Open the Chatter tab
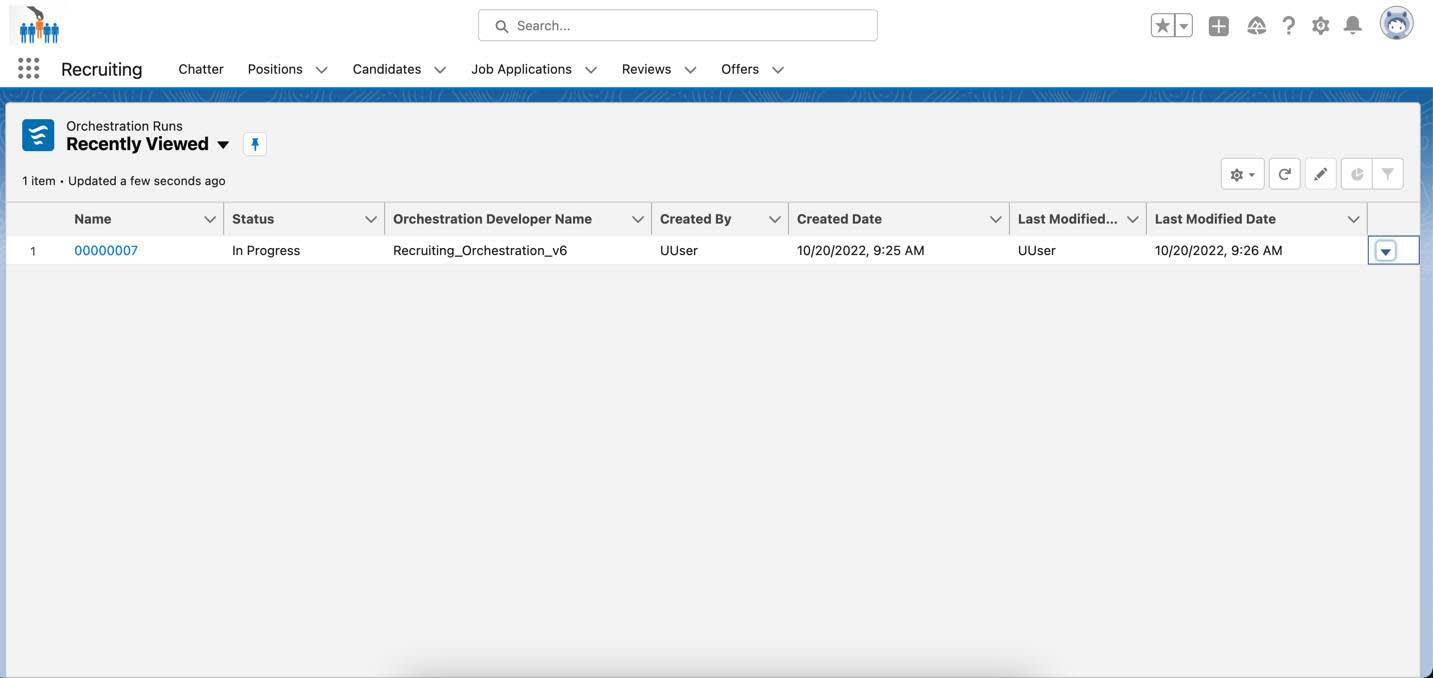Image resolution: width=1433 pixels, height=678 pixels. pyautogui.click(x=201, y=69)
